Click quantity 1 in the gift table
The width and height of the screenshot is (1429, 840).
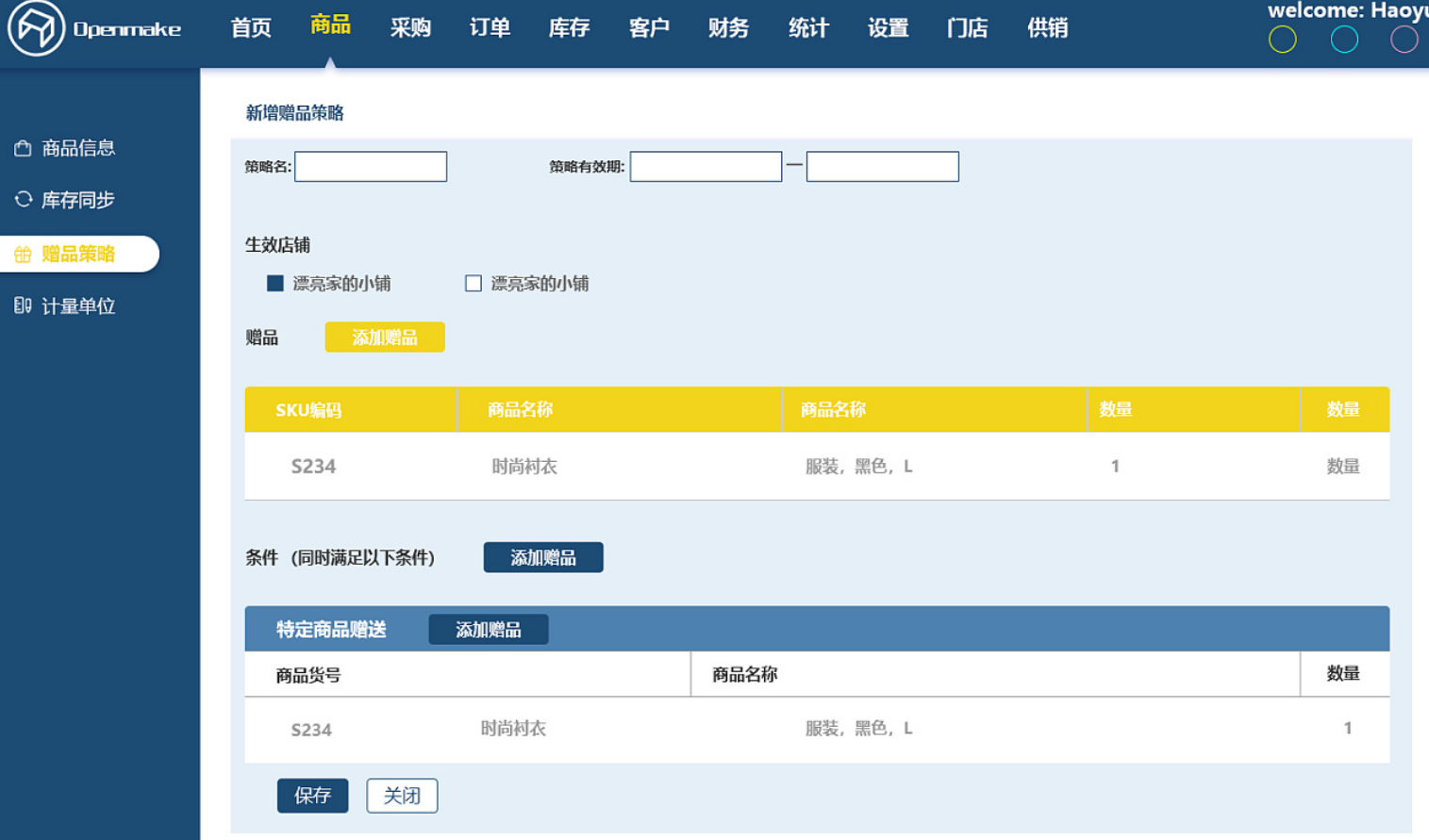[x=1115, y=466]
